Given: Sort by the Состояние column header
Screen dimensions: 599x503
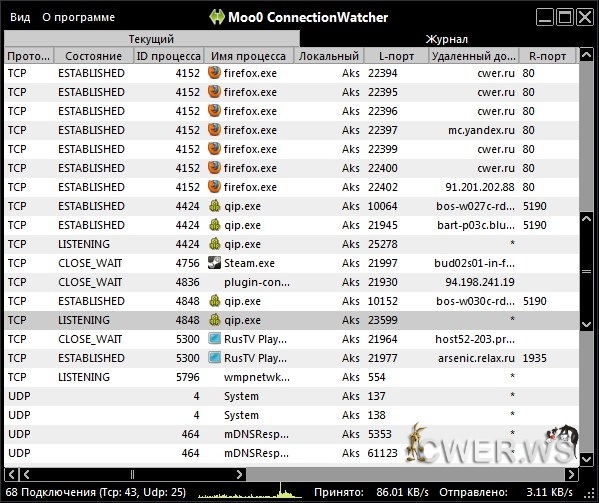Looking at the screenshot, I should pyautogui.click(x=94, y=56).
